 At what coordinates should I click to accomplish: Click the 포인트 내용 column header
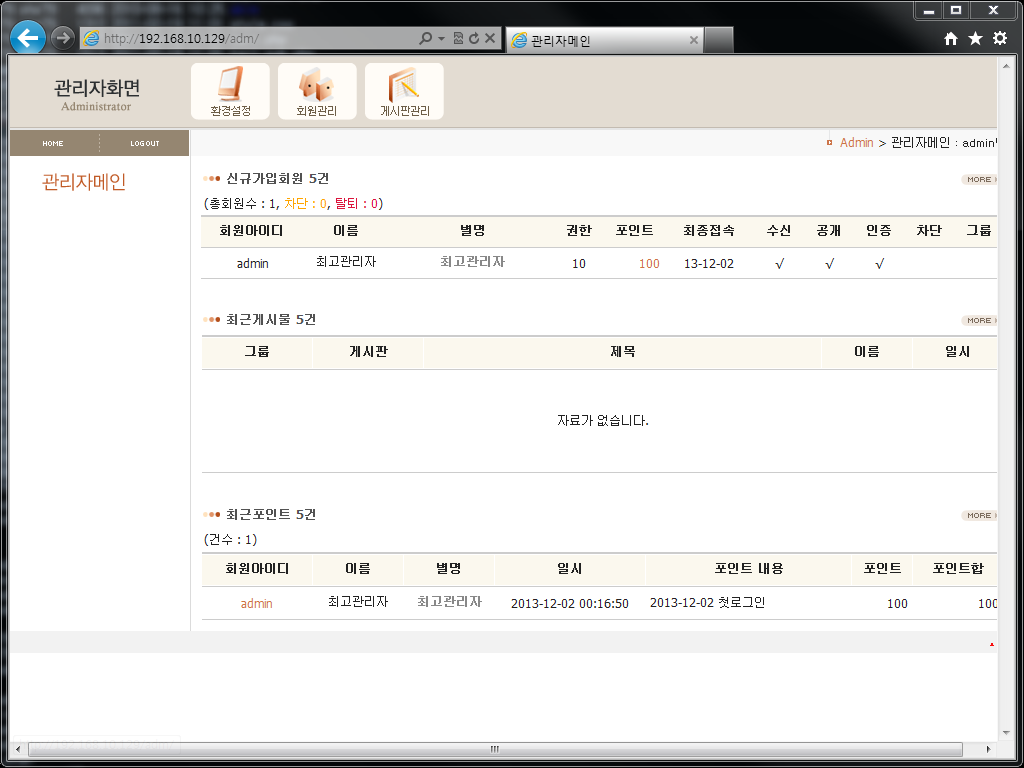point(748,569)
